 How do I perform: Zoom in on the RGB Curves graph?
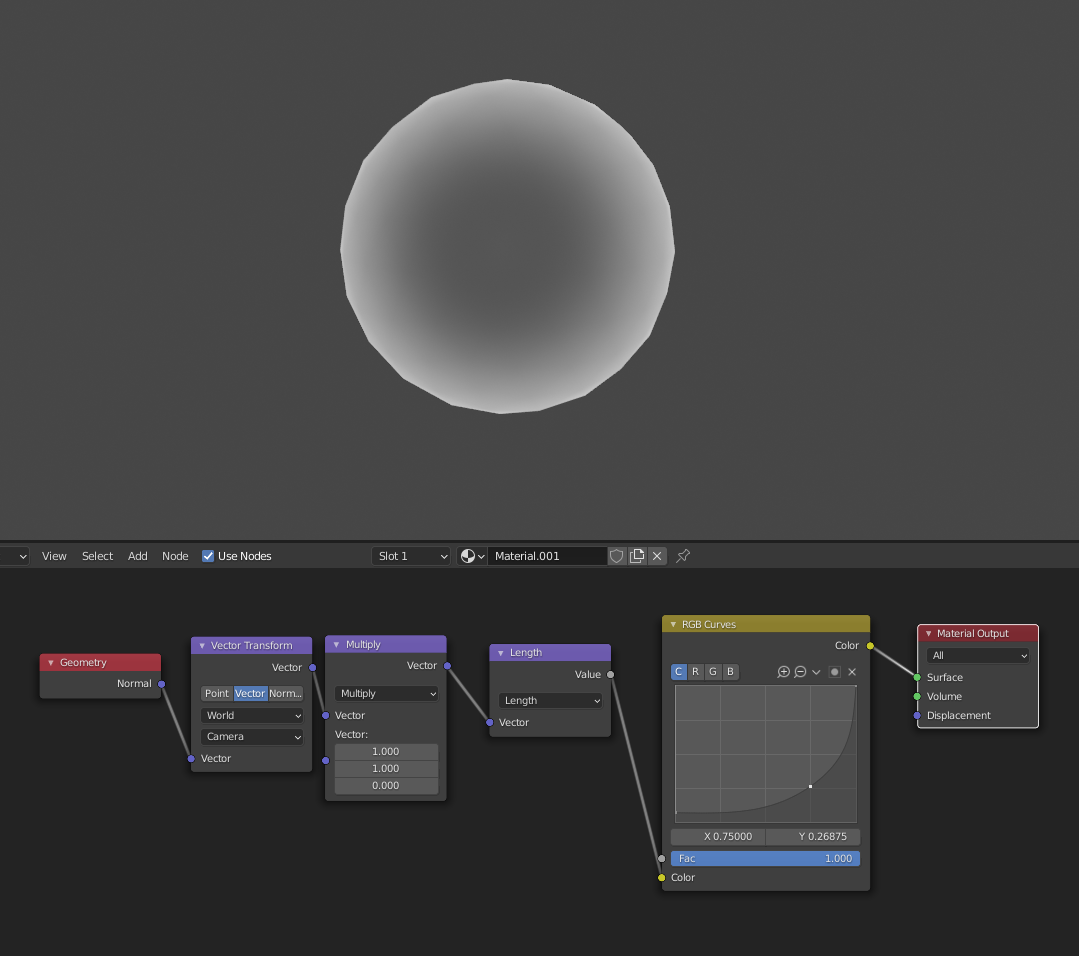783,672
